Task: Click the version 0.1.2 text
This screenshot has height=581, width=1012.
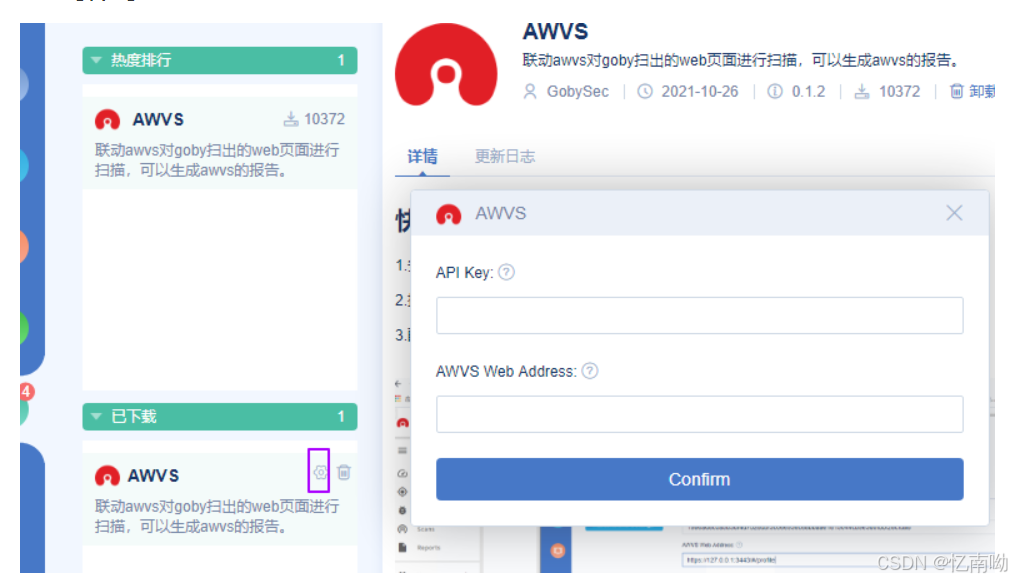Action: pyautogui.click(x=808, y=92)
